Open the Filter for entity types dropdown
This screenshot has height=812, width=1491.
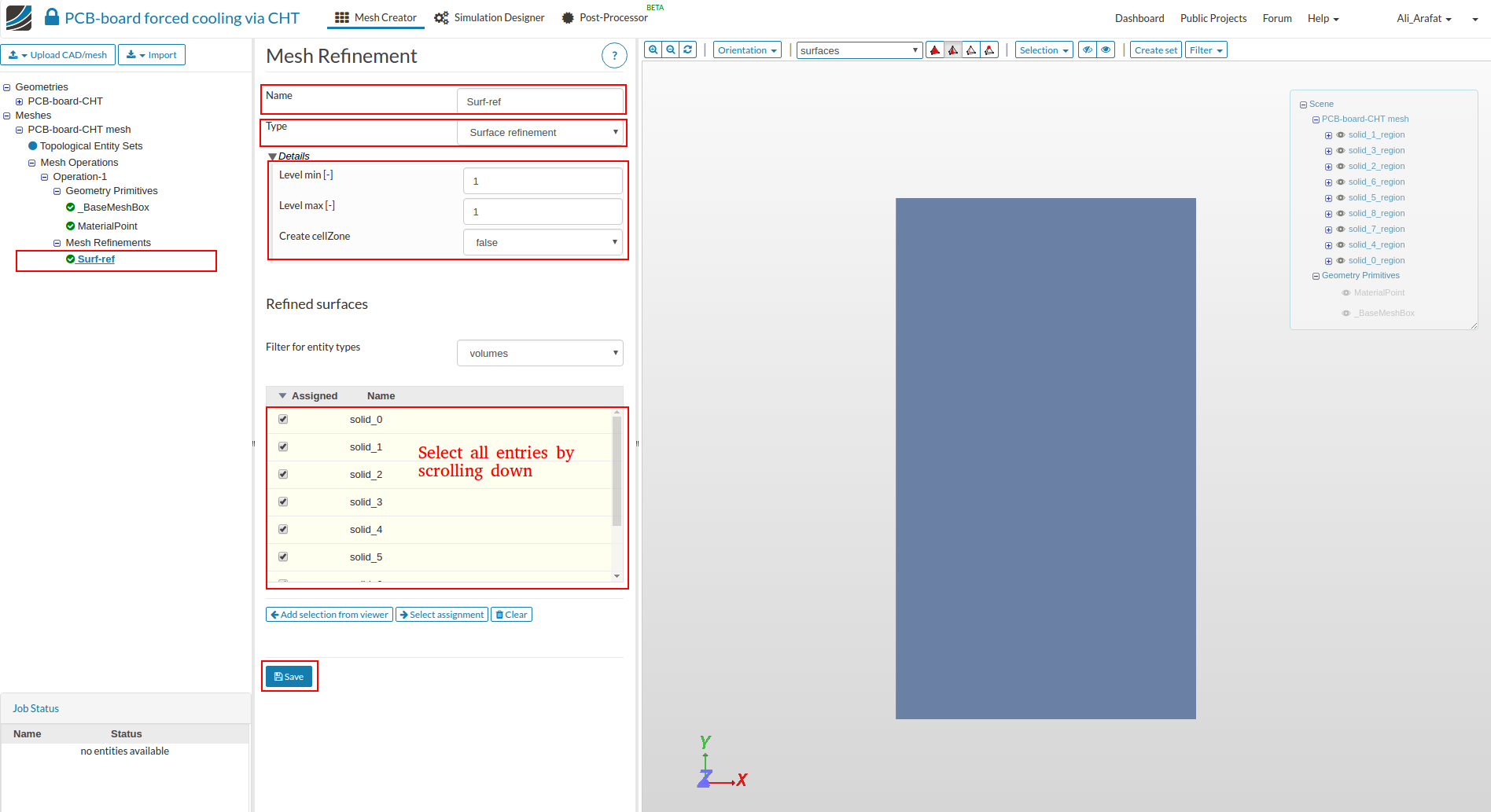540,353
